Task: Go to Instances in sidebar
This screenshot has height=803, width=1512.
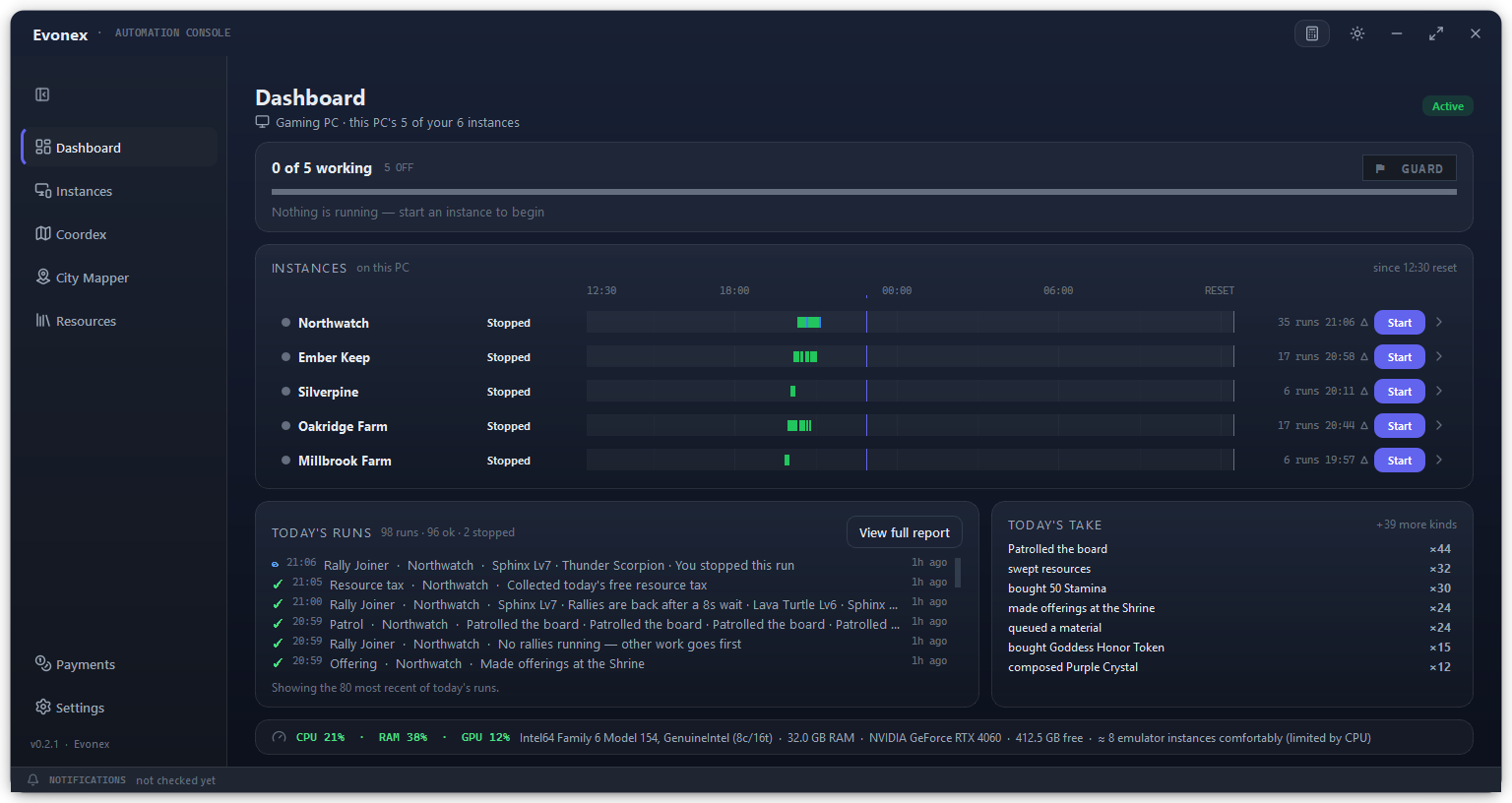Action: click(x=119, y=191)
